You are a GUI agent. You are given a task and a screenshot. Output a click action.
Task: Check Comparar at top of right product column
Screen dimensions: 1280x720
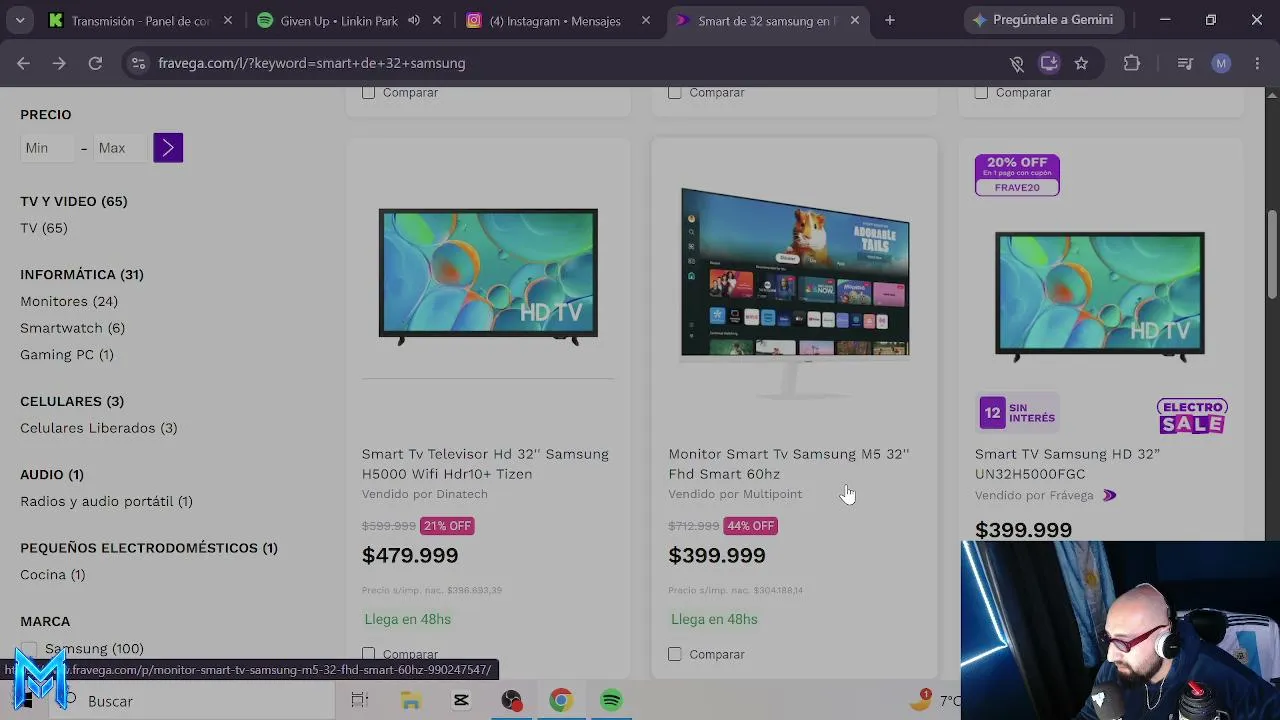pos(981,92)
